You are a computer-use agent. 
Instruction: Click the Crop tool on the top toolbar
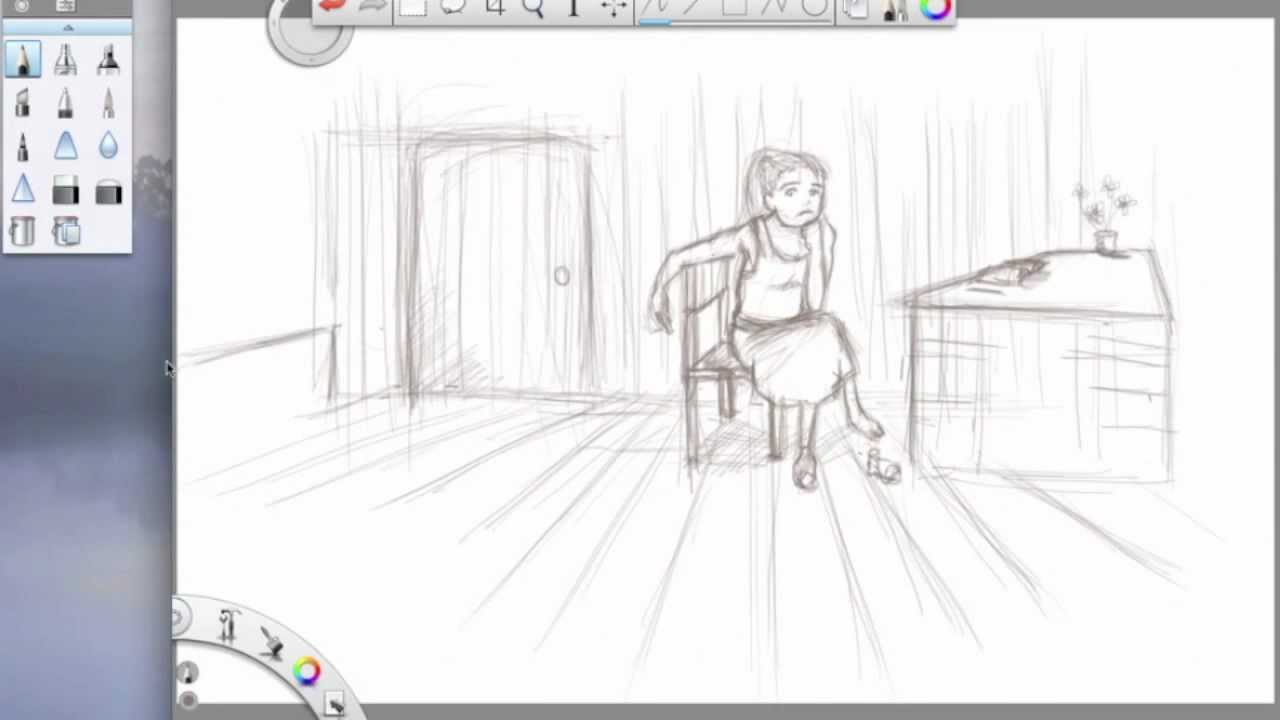494,9
